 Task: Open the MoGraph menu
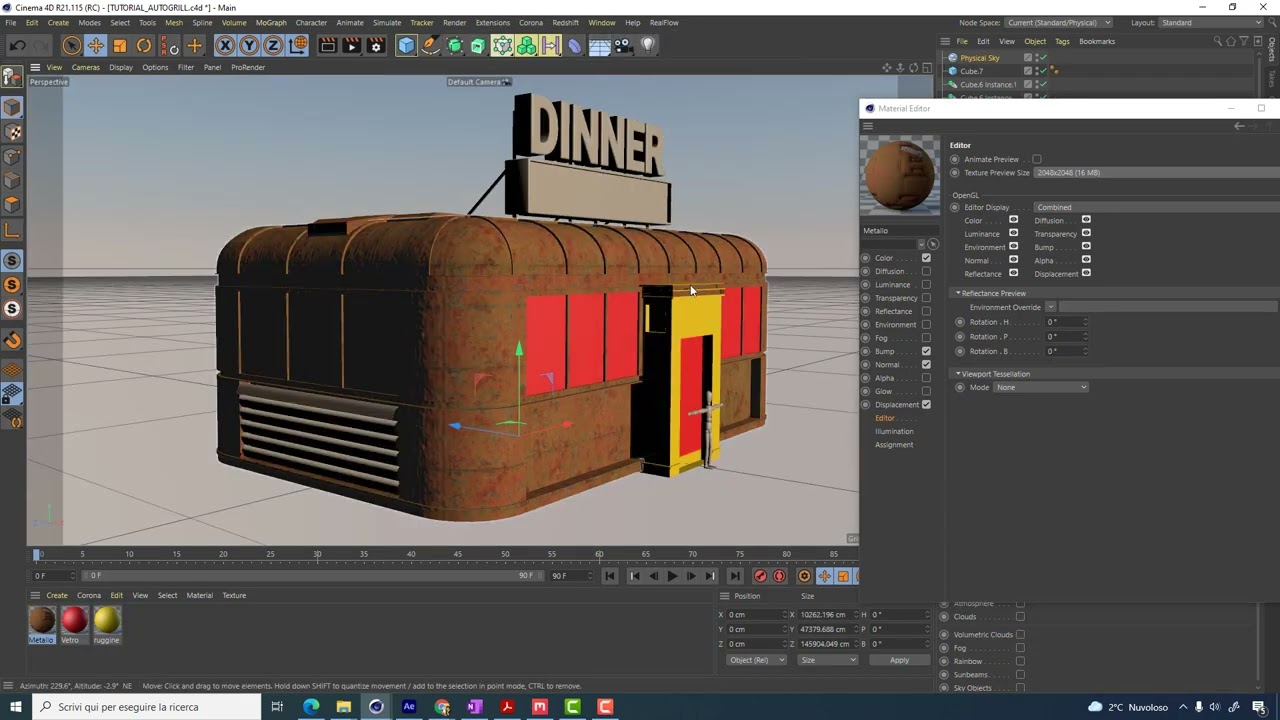[271, 22]
